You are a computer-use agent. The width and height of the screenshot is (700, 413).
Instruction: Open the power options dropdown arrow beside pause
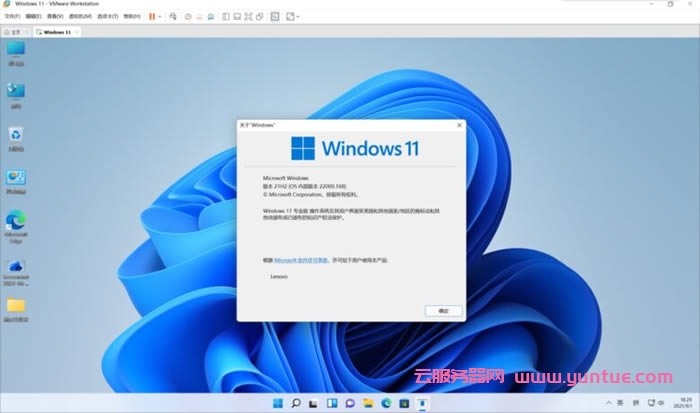tap(161, 16)
